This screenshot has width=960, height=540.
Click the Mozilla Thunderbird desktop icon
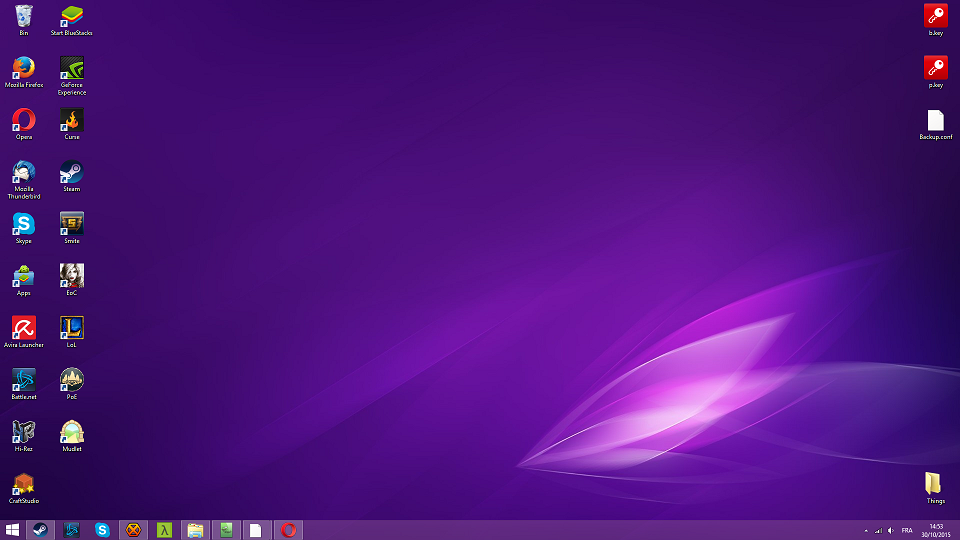click(23, 172)
